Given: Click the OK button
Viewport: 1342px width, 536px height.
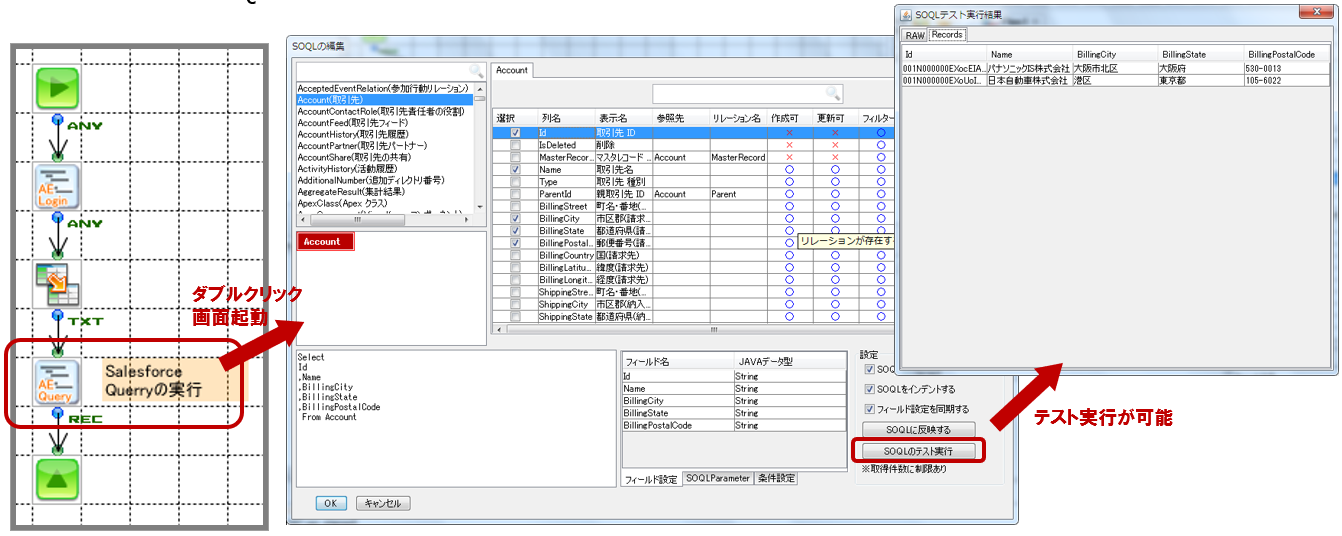Looking at the screenshot, I should [x=331, y=503].
